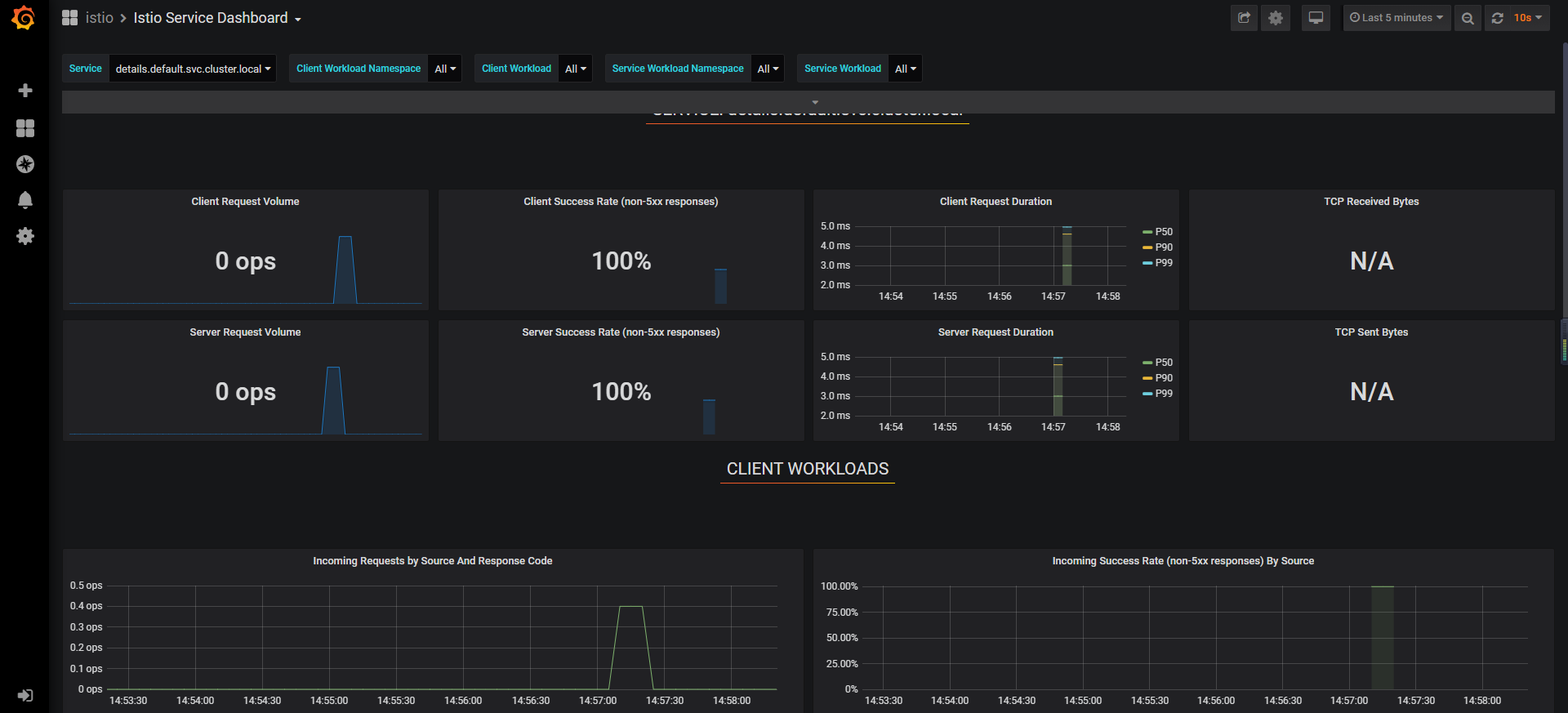Screen dimensions: 1568x713
Task: Click the sign-in icon at sidebar bottom
Action: point(25,695)
